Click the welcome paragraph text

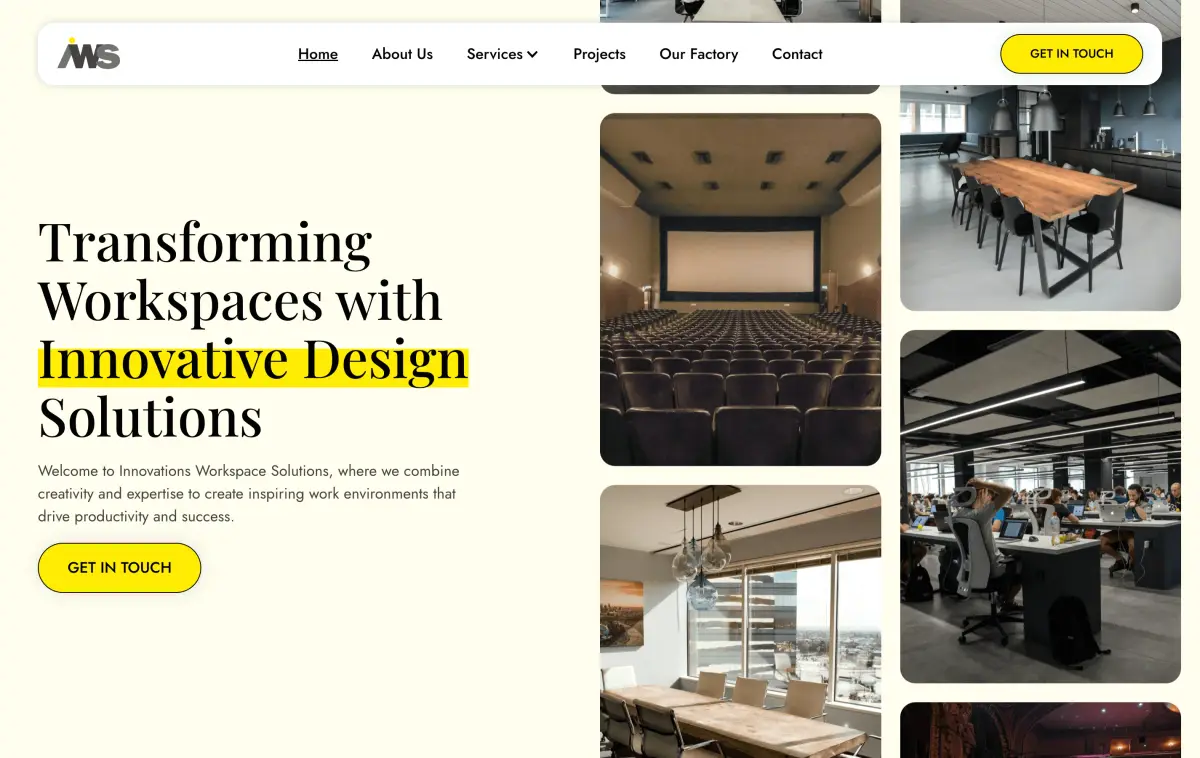[248, 493]
